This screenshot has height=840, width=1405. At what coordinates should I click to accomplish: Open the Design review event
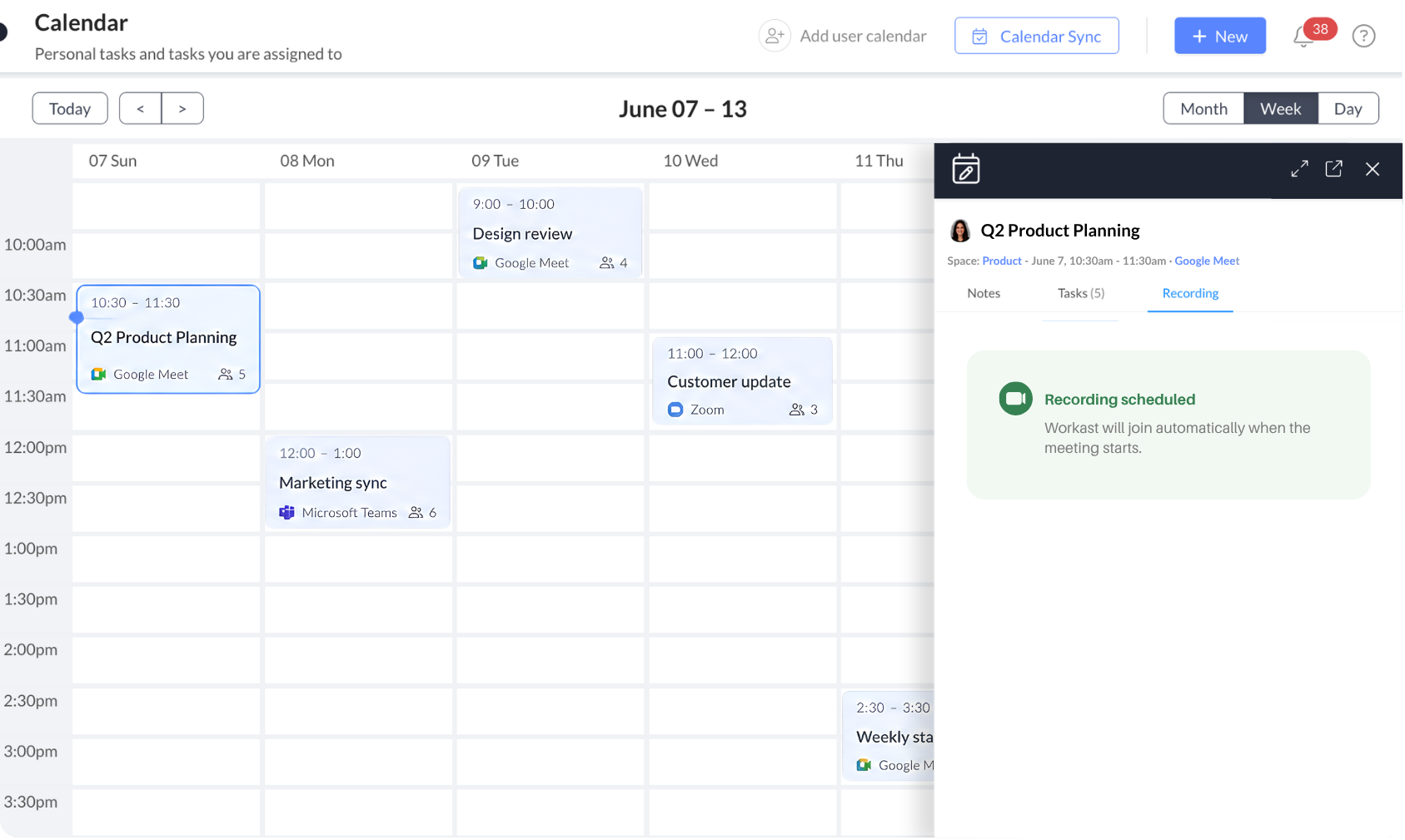[551, 233]
